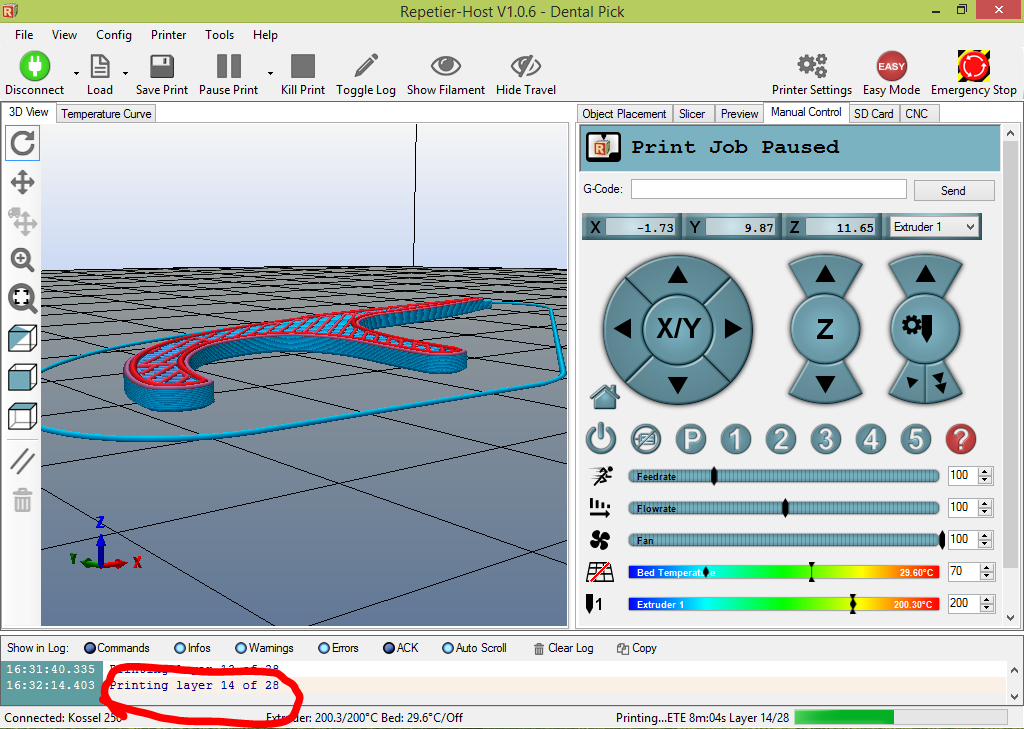Screen dimensions: 1024x729
Task: Click the home all axes icon
Action: 604,396
